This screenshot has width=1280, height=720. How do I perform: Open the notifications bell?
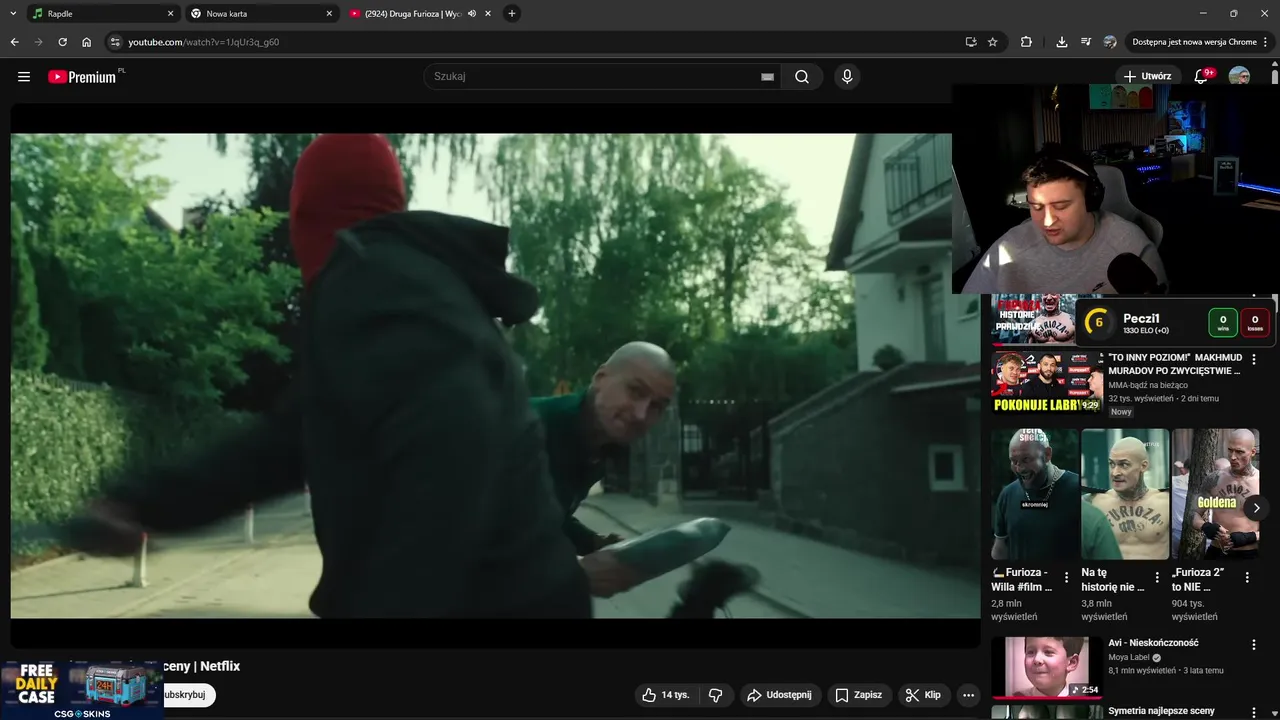(1202, 77)
